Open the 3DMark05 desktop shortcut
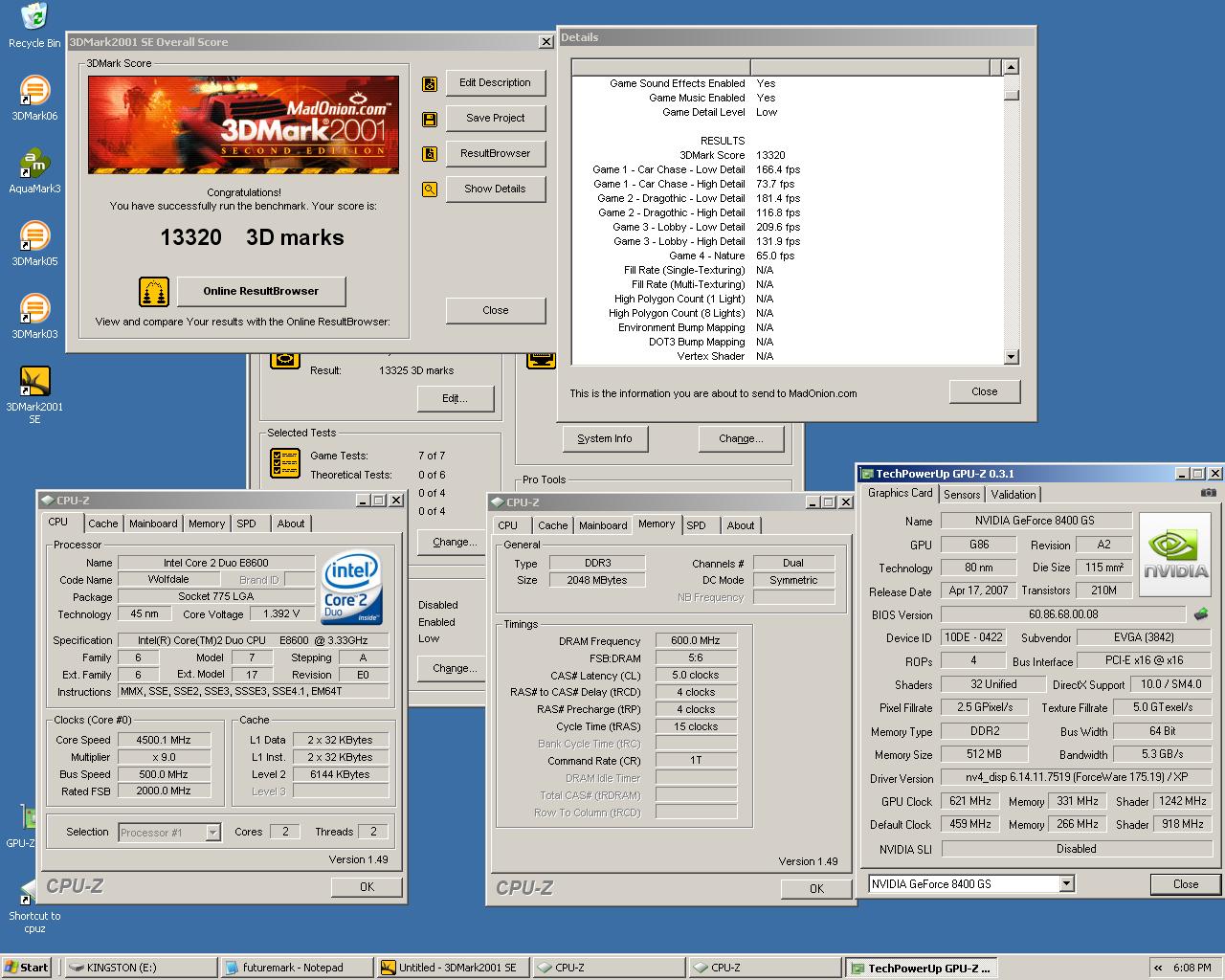Screen dimensions: 1225x980 point(34,243)
